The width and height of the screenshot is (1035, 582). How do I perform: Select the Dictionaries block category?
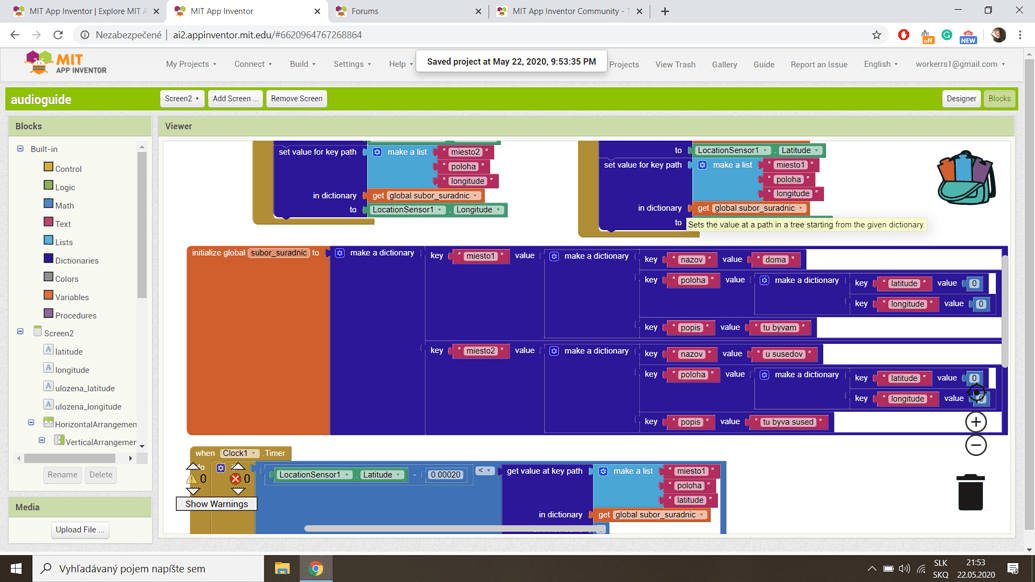pyautogui.click(x=76, y=260)
